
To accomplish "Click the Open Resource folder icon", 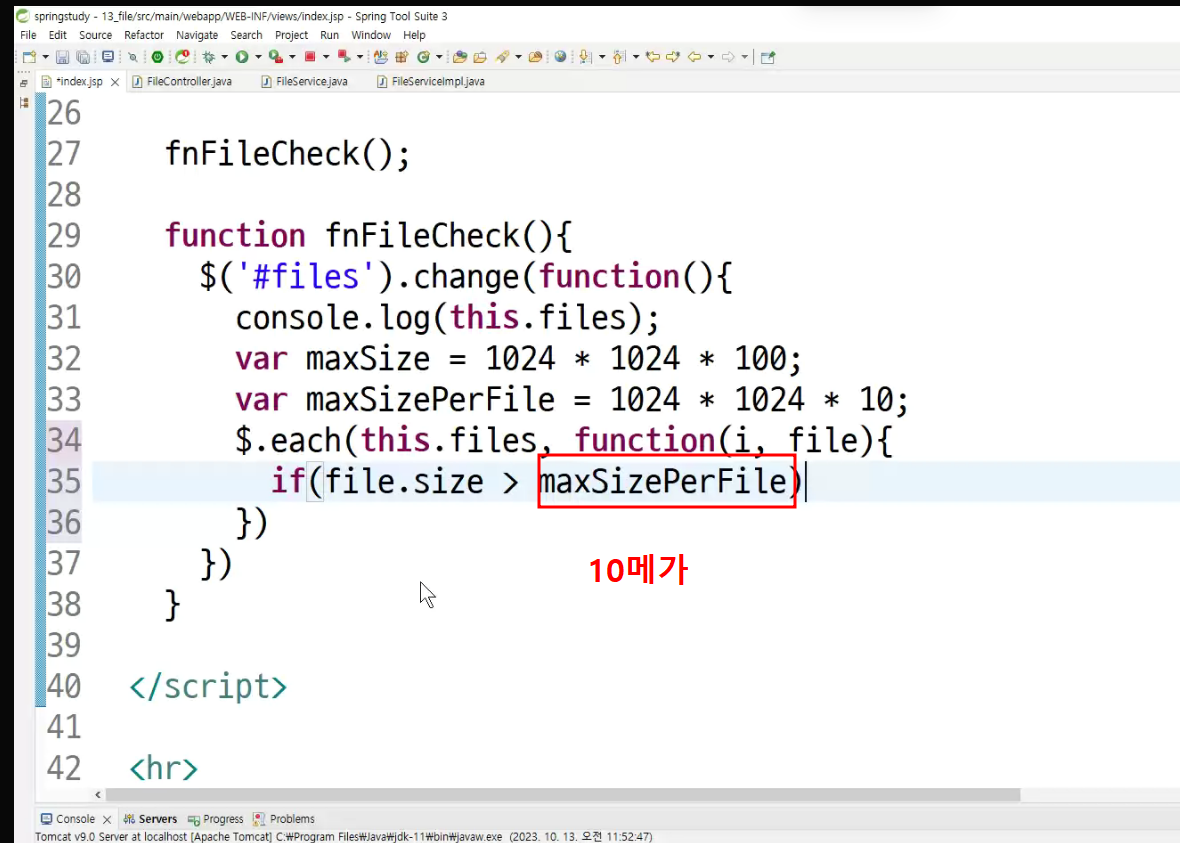I will click(480, 56).
